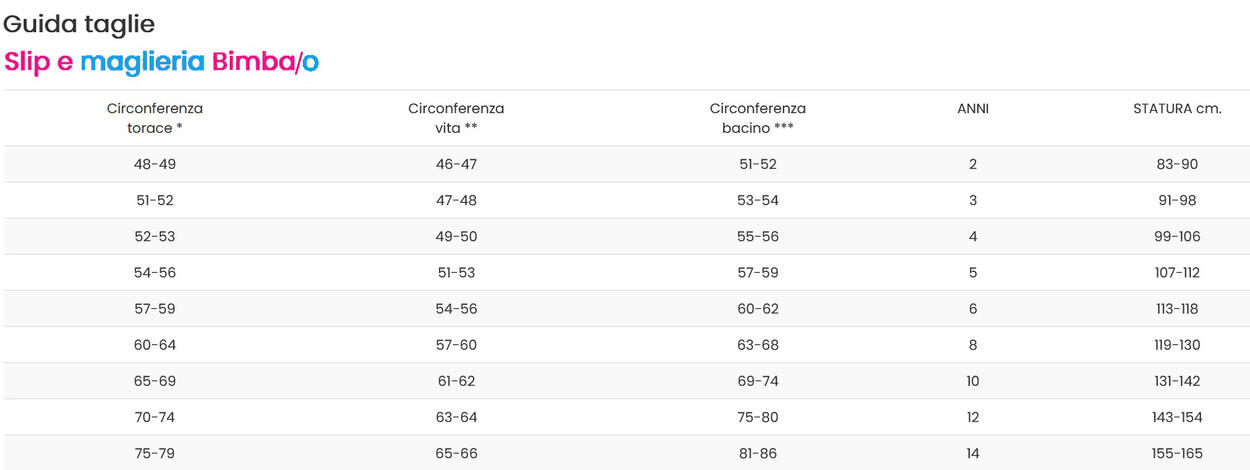Click the 54-56 chest circumference cell

155,273
